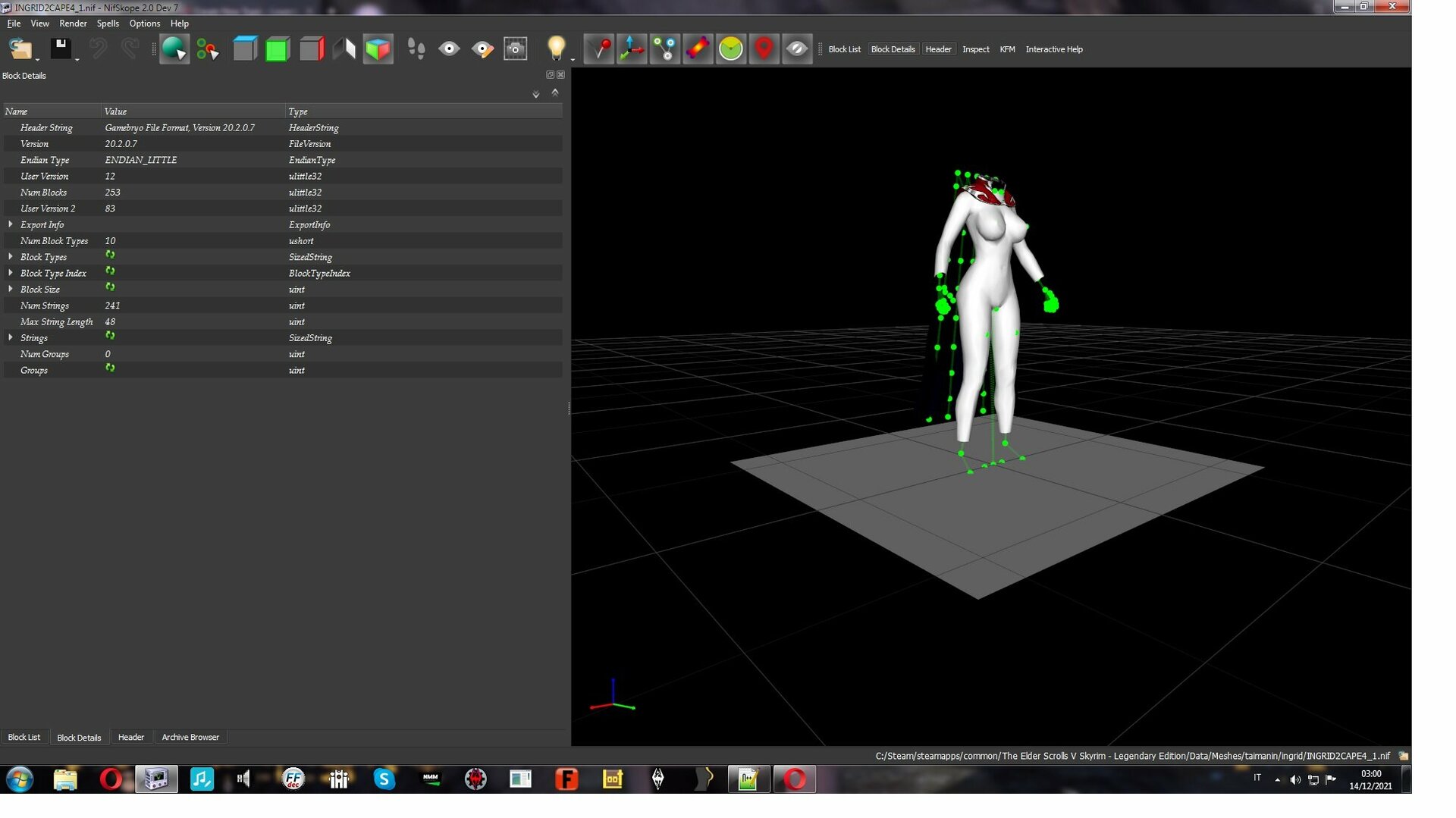Switch to Top view blue cube
The image size is (1456, 818).
click(x=245, y=49)
